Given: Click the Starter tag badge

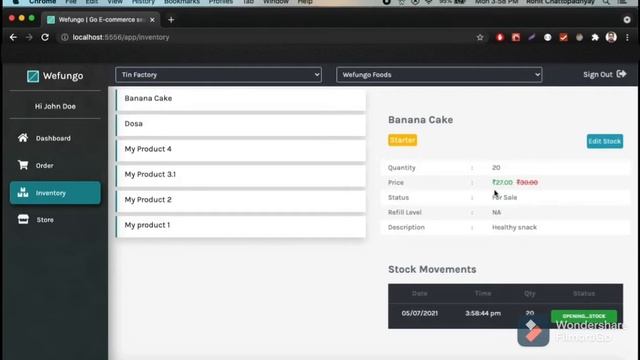Looking at the screenshot, I should click(x=402, y=140).
